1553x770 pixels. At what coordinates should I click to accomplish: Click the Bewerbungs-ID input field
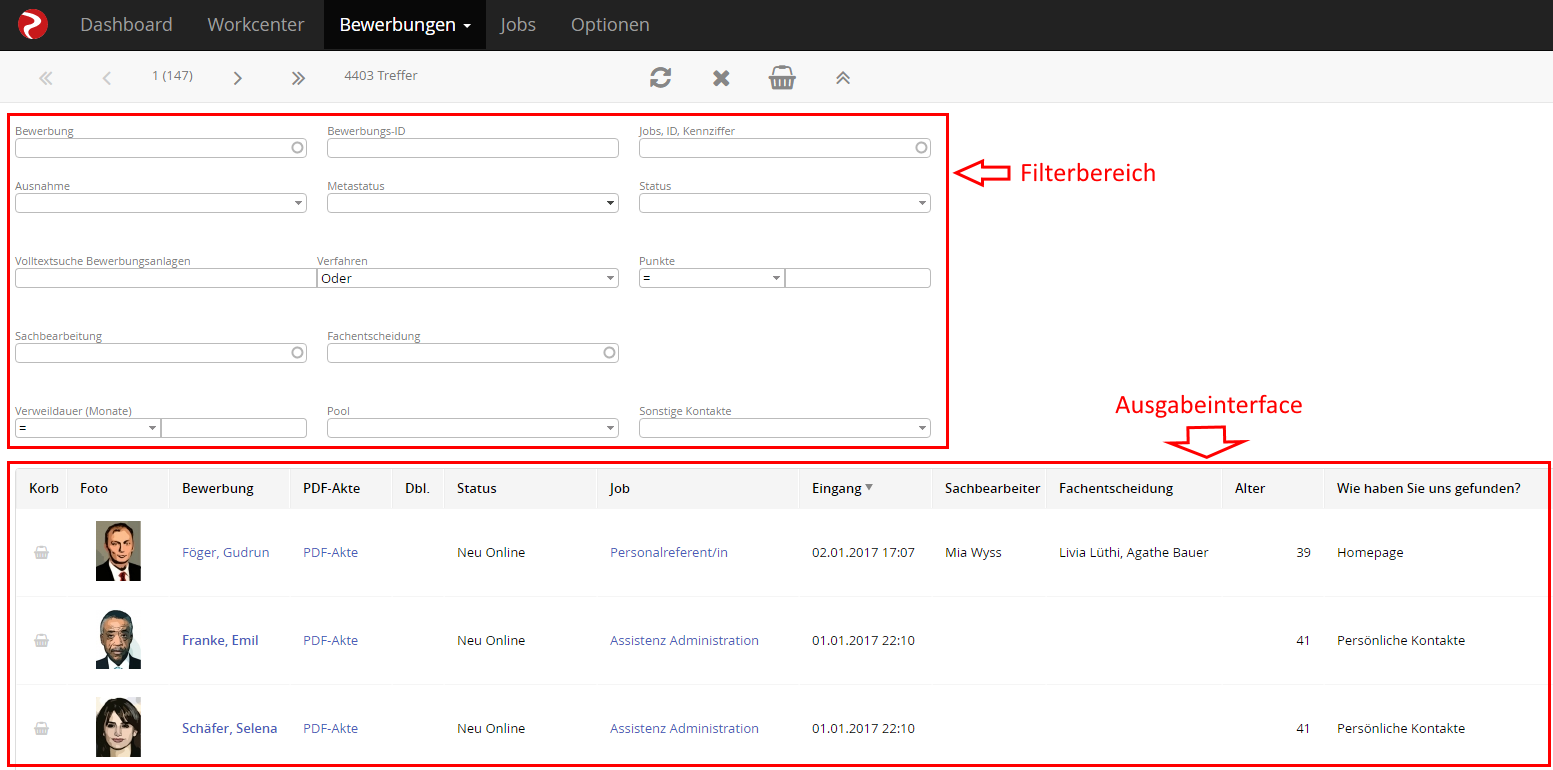tap(473, 148)
